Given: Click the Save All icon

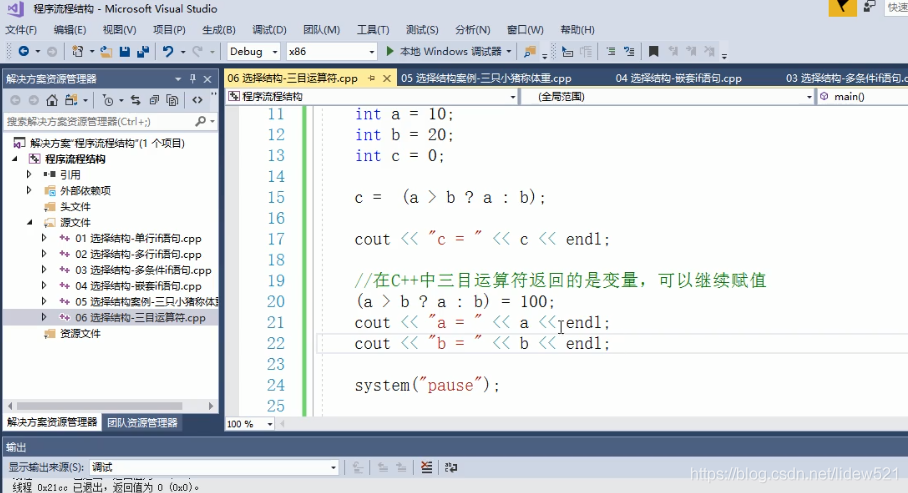Looking at the screenshot, I should click(143, 52).
